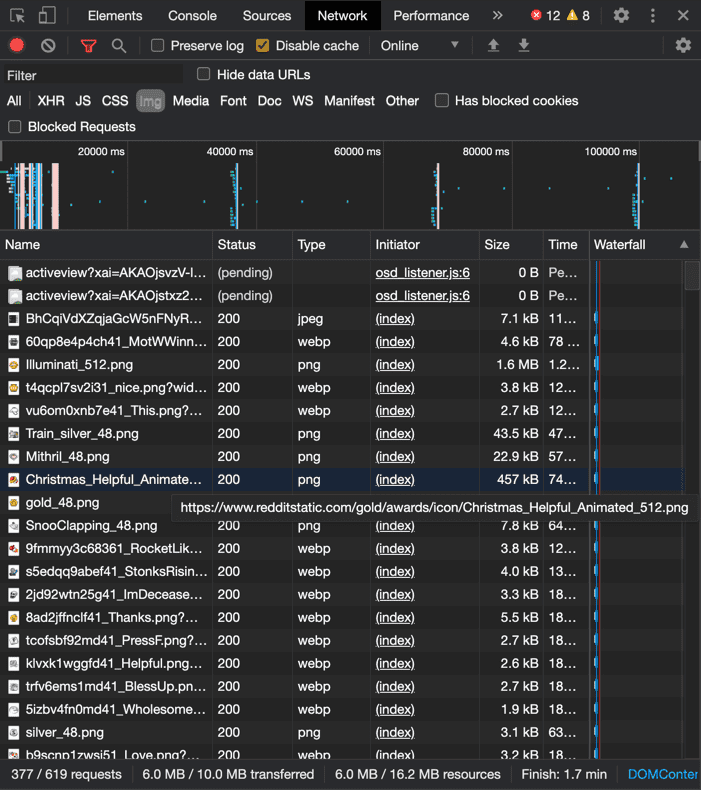The width and height of the screenshot is (701, 790).
Task: Open the osd_listener.js:6 initiator link
Action: (422, 272)
